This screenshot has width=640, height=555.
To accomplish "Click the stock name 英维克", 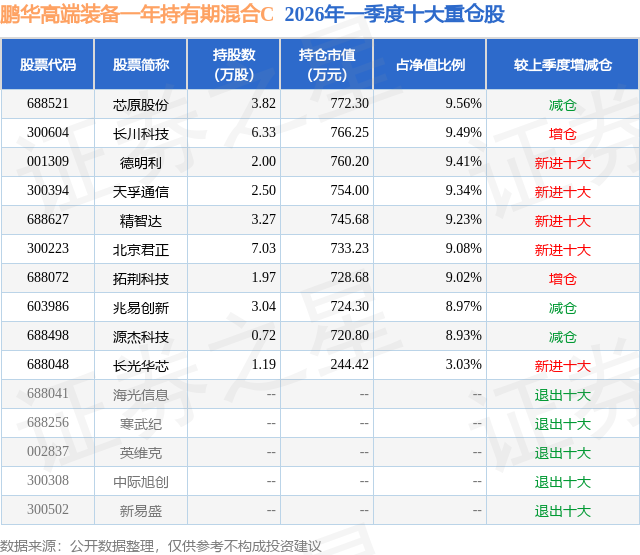I will [141, 453].
